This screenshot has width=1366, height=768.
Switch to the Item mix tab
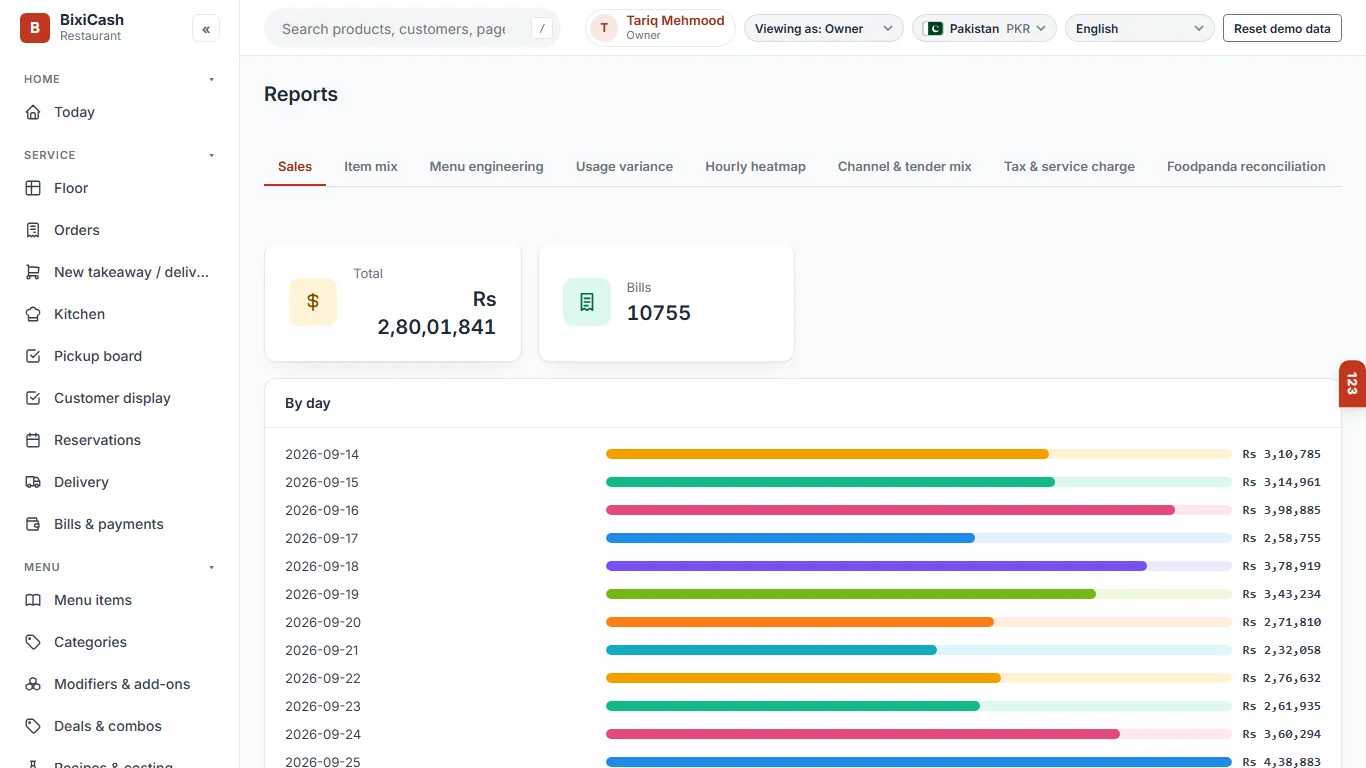click(371, 167)
